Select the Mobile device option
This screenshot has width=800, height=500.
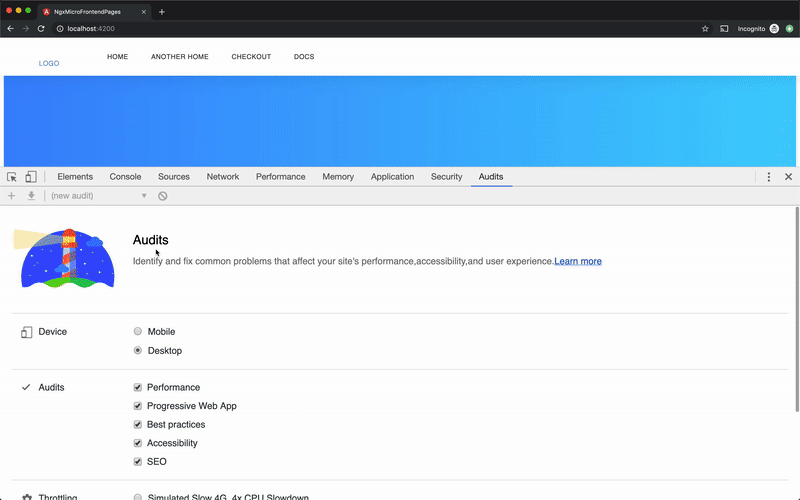tap(138, 331)
